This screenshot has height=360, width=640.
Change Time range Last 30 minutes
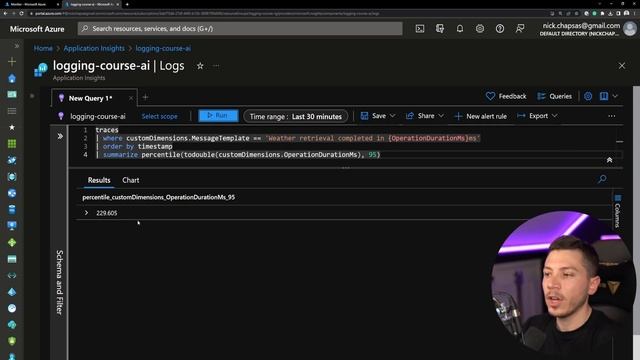click(296, 116)
